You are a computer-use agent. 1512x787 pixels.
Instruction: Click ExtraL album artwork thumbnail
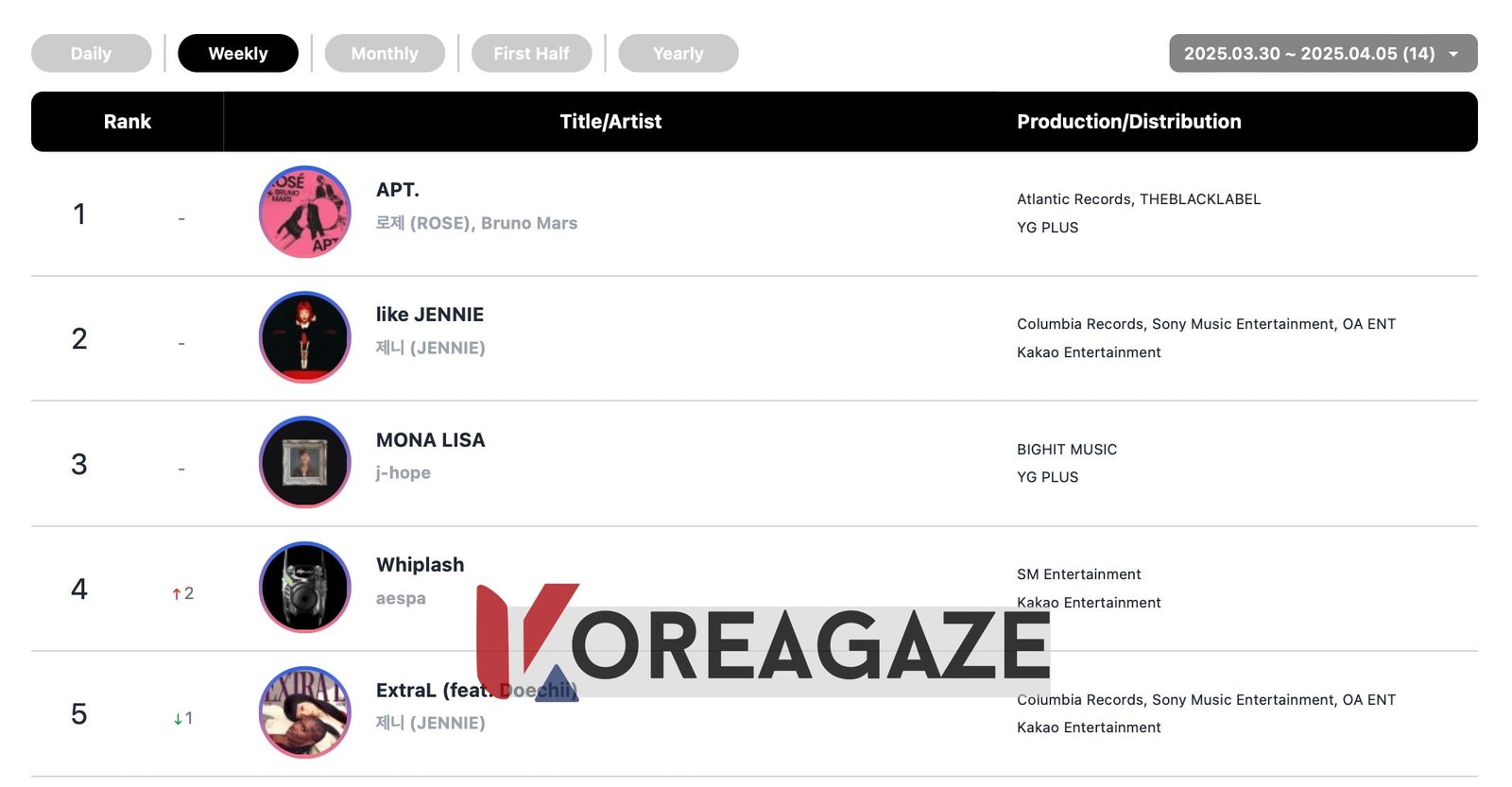click(304, 712)
